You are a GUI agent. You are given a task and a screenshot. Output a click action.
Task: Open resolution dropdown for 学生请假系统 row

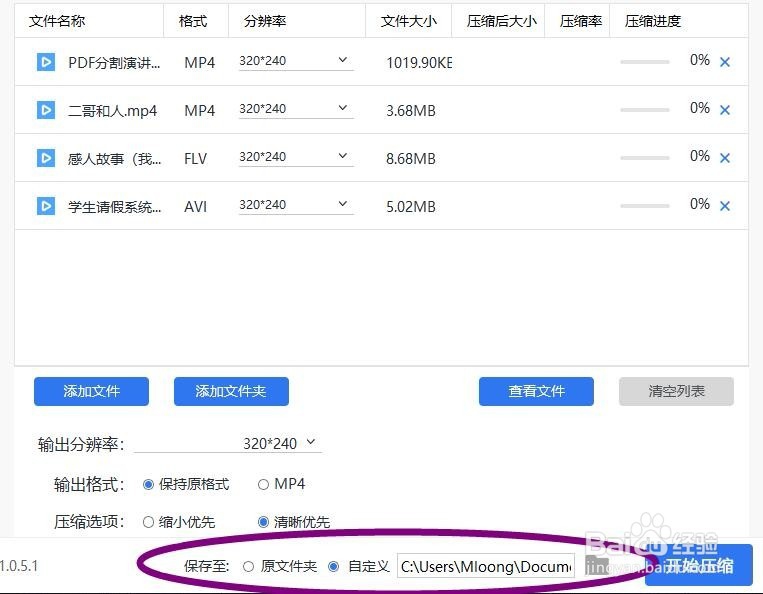(x=296, y=205)
